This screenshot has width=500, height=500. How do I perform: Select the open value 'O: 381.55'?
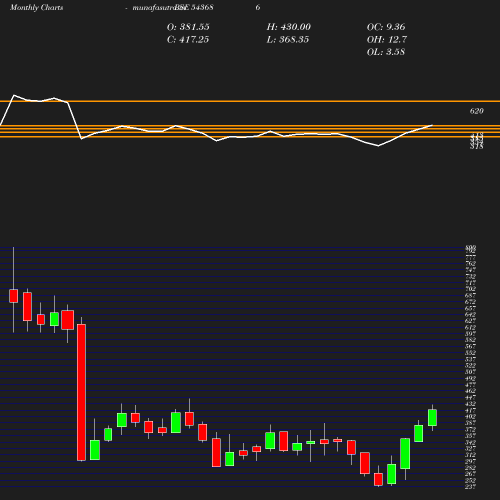point(188,27)
